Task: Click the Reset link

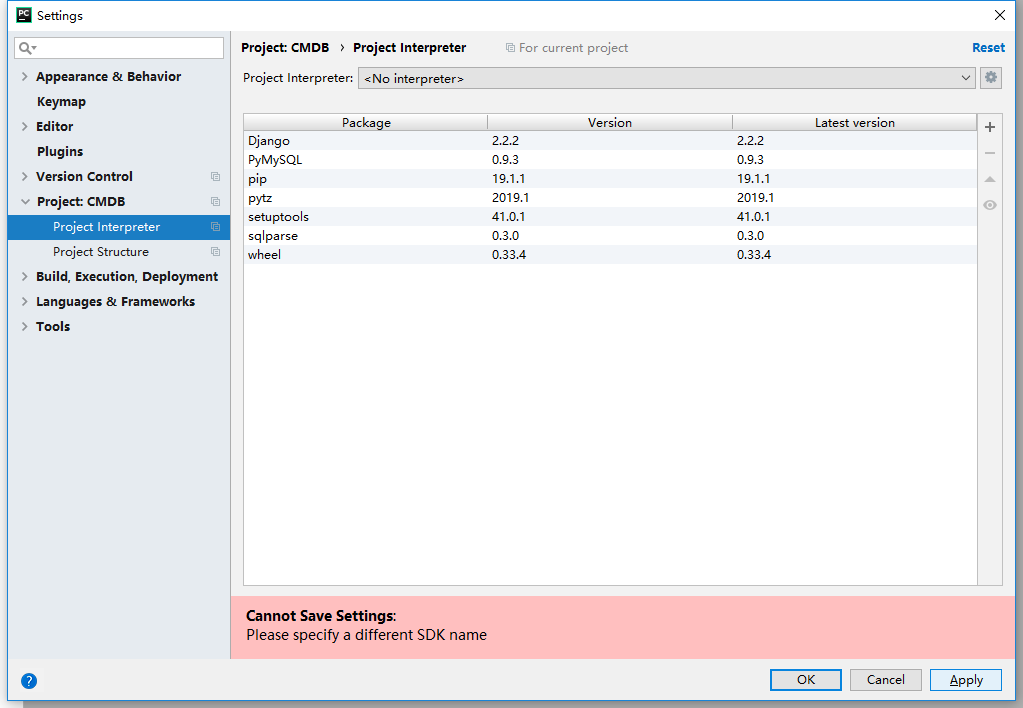Action: click(x=988, y=47)
